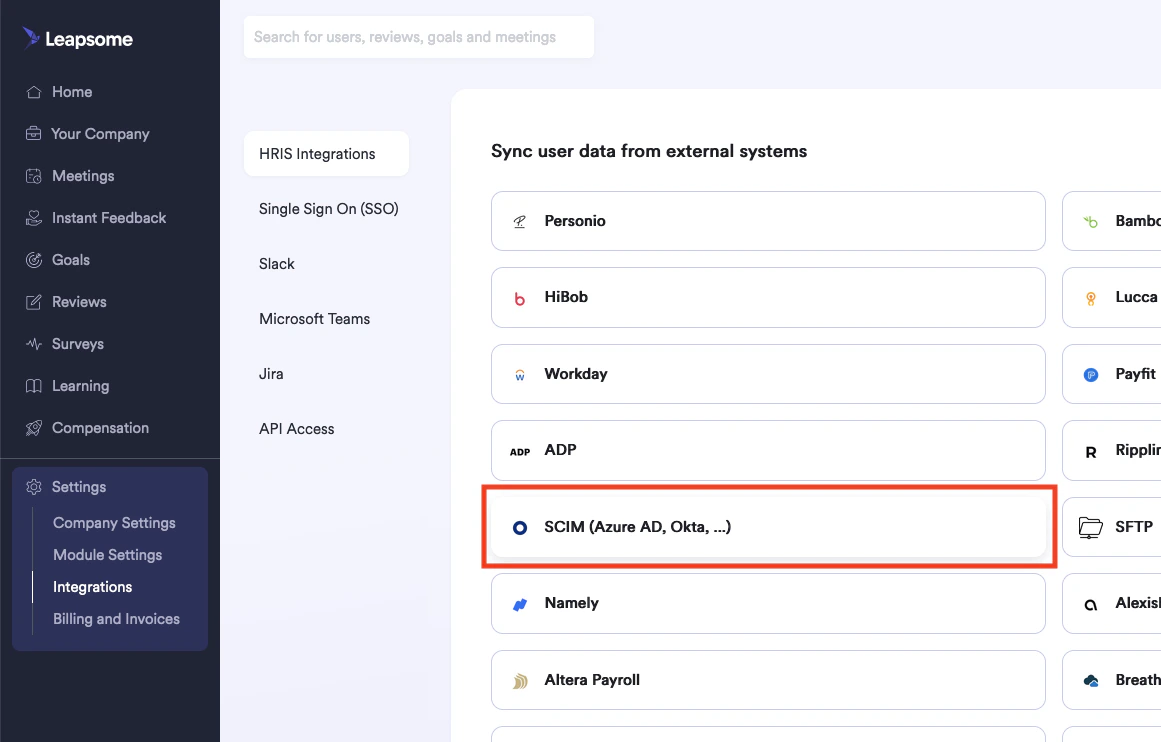Viewport: 1161px width, 742px height.
Task: Click the Personio logo icon
Action: 520,221
